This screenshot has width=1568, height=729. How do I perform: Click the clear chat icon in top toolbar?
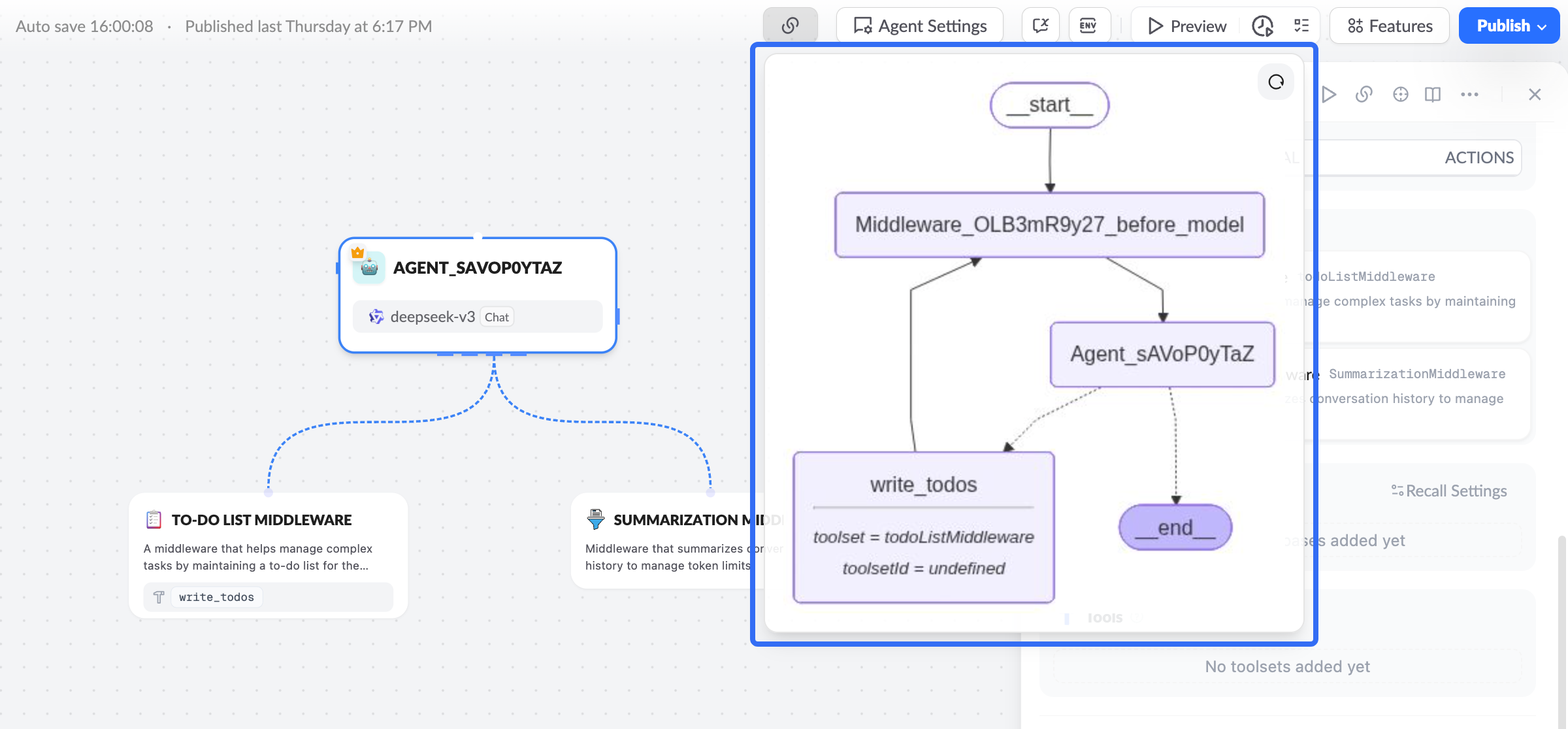tap(1040, 25)
